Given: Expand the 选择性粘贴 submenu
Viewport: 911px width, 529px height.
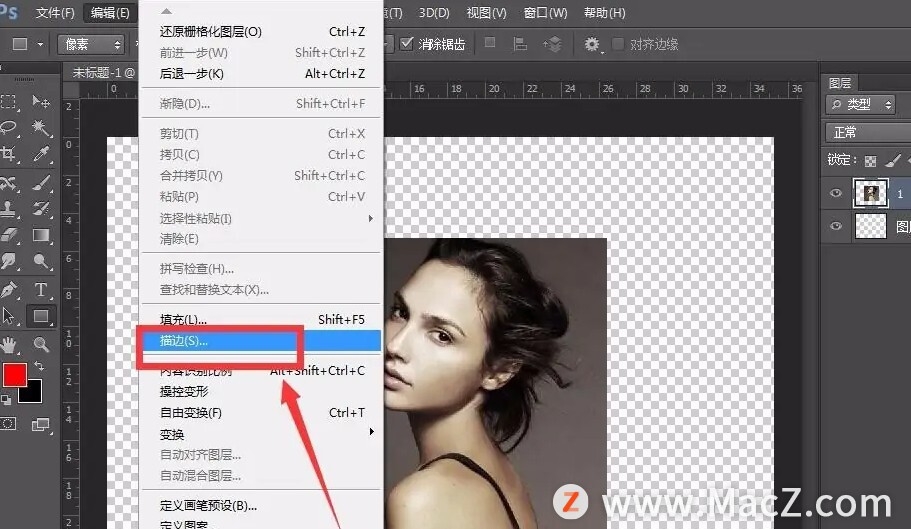Looking at the screenshot, I should coord(370,218).
